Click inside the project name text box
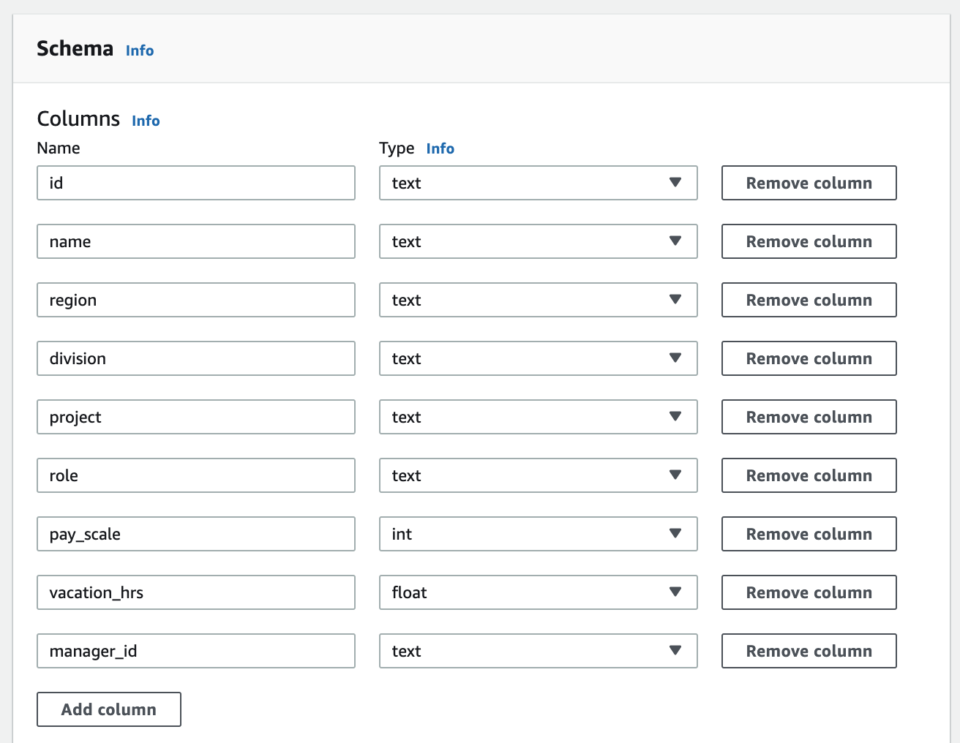 [196, 416]
